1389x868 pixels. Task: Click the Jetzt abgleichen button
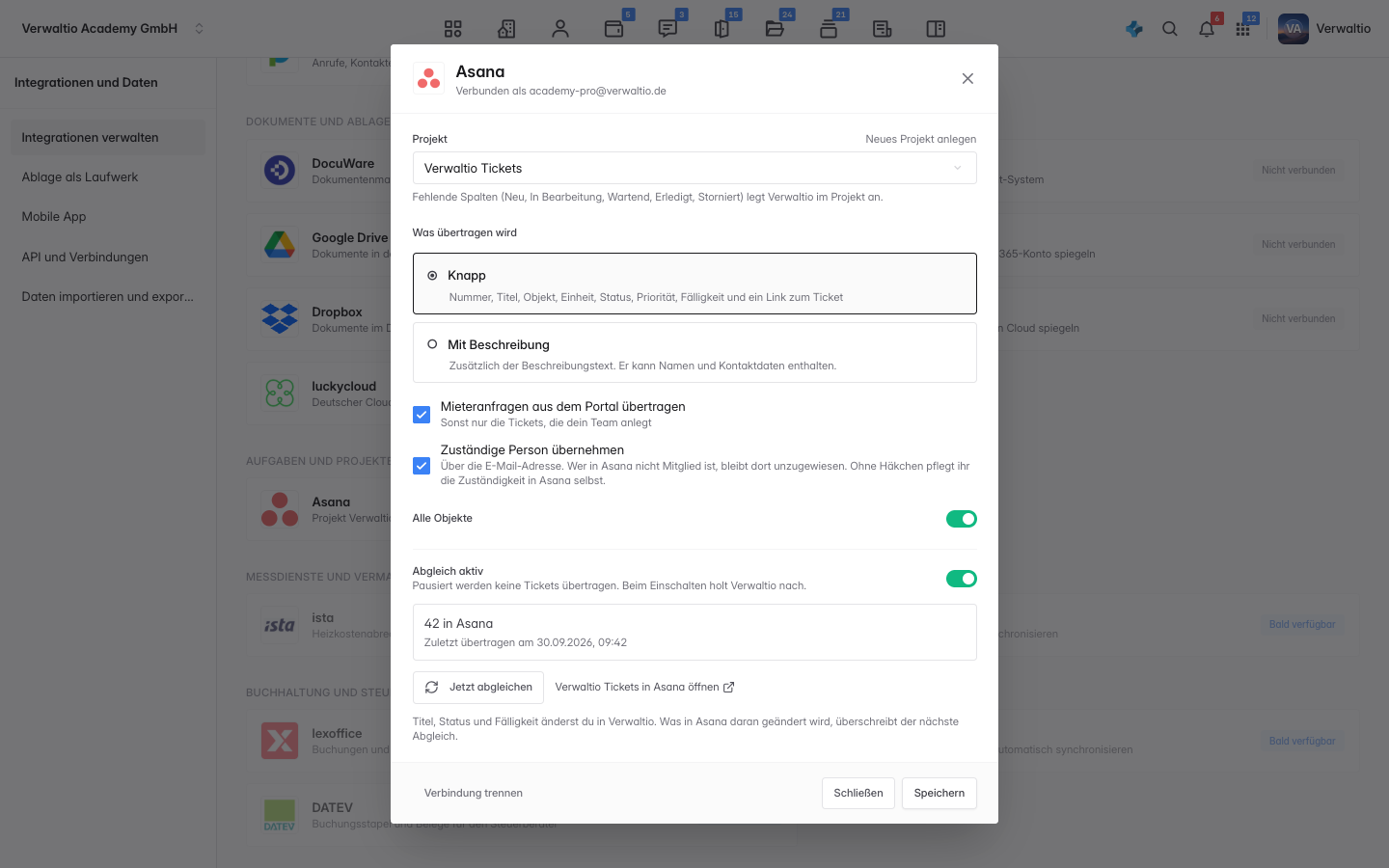pyautogui.click(x=478, y=688)
